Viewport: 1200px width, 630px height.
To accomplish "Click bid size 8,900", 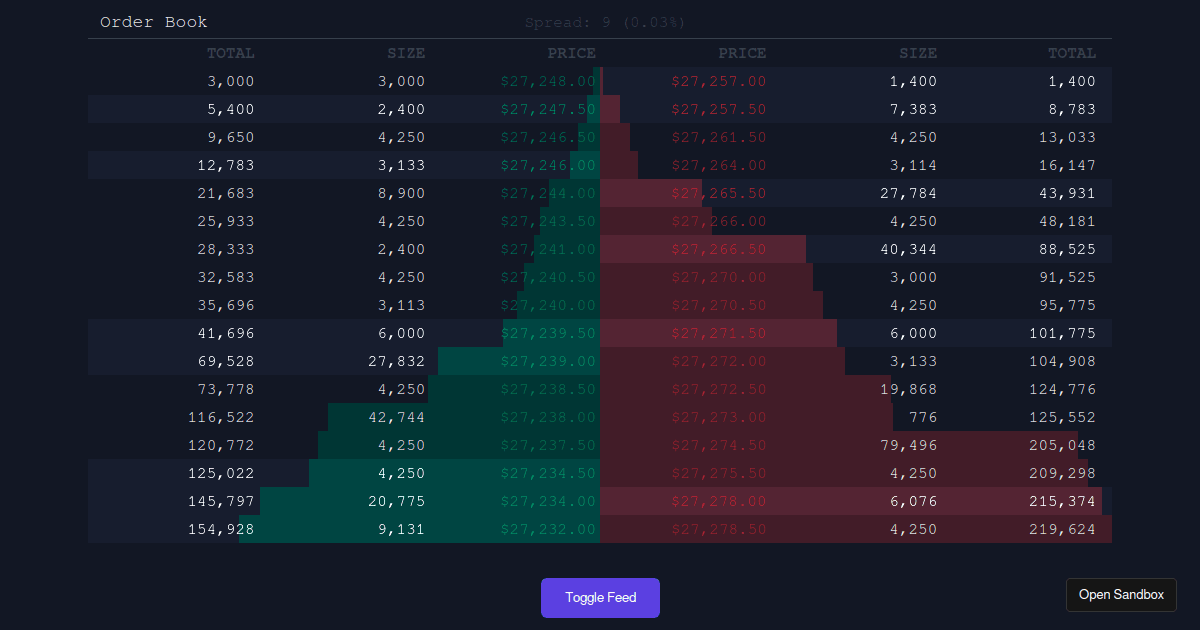I will 402,193.
